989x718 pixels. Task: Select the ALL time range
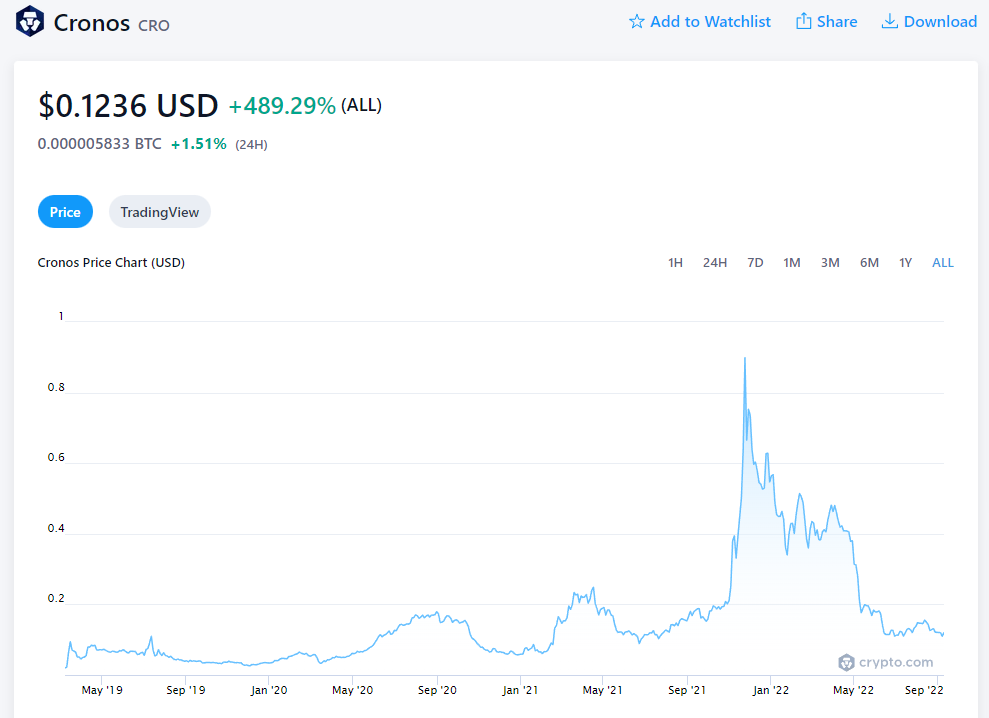pos(942,263)
